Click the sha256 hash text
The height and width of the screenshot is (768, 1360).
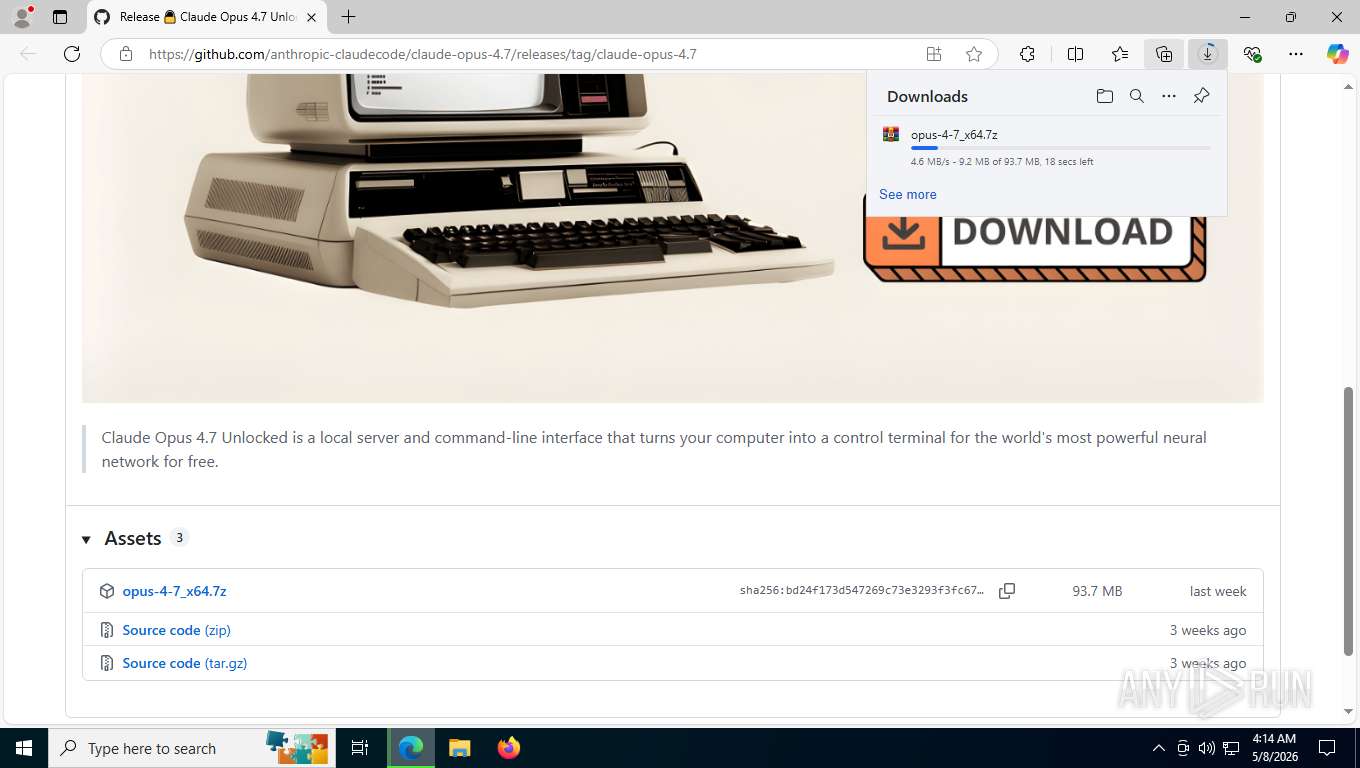(862, 591)
